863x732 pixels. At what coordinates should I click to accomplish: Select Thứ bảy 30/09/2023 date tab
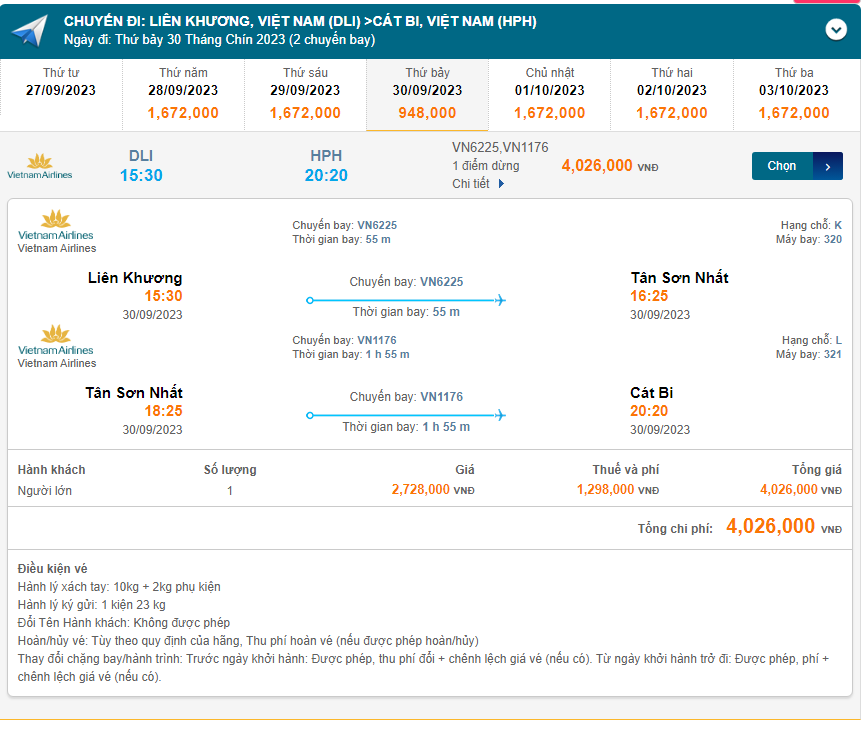(427, 95)
